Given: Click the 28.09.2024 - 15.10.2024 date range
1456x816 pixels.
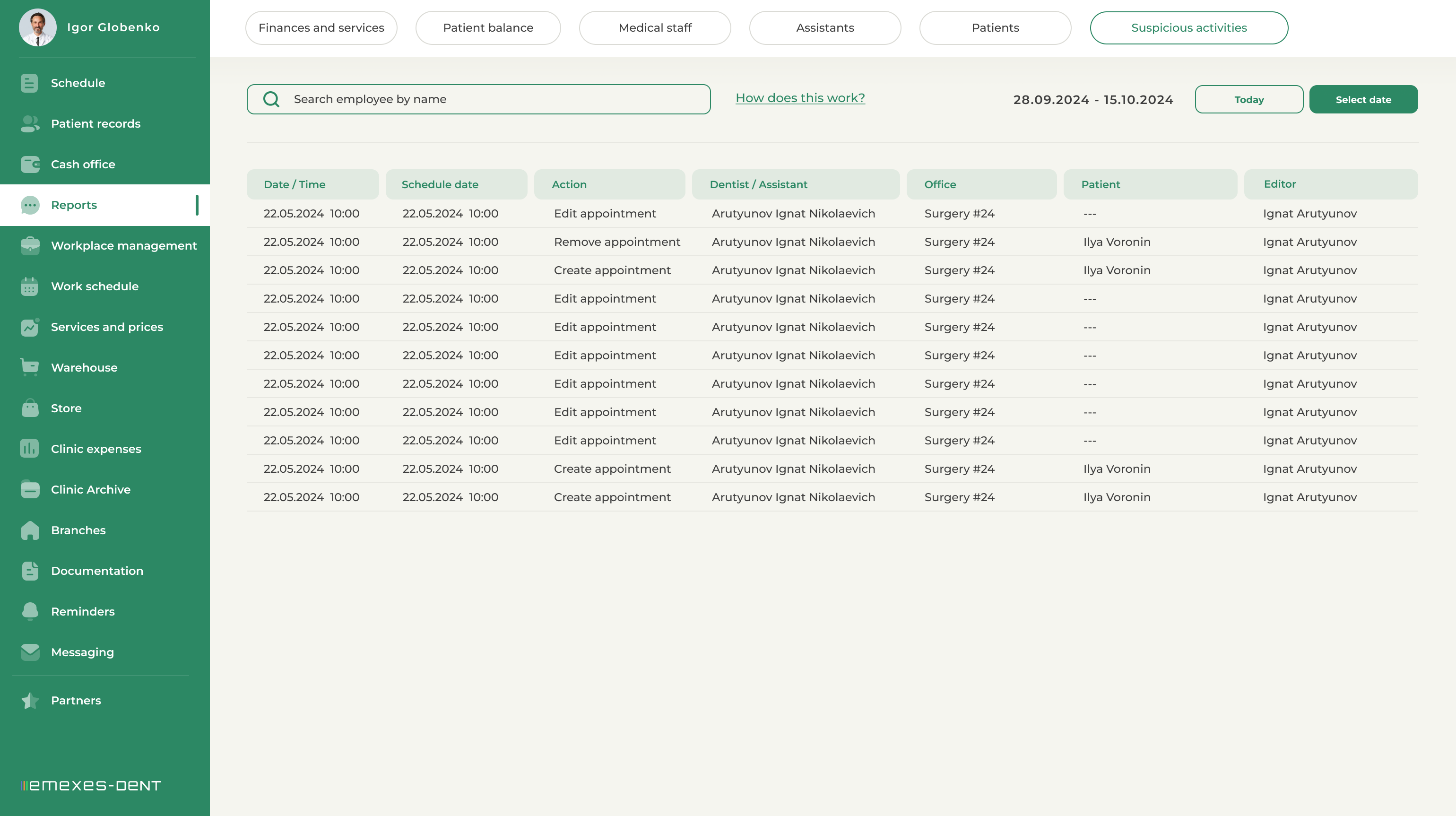Looking at the screenshot, I should 1093,100.
